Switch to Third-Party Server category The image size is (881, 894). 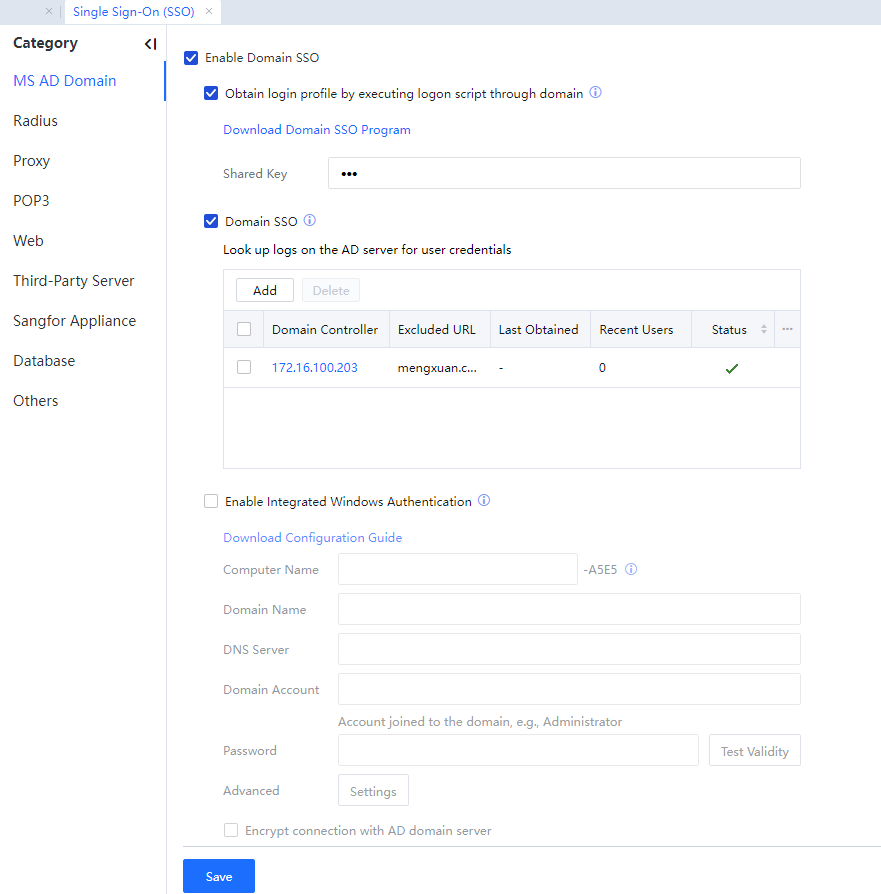(74, 281)
